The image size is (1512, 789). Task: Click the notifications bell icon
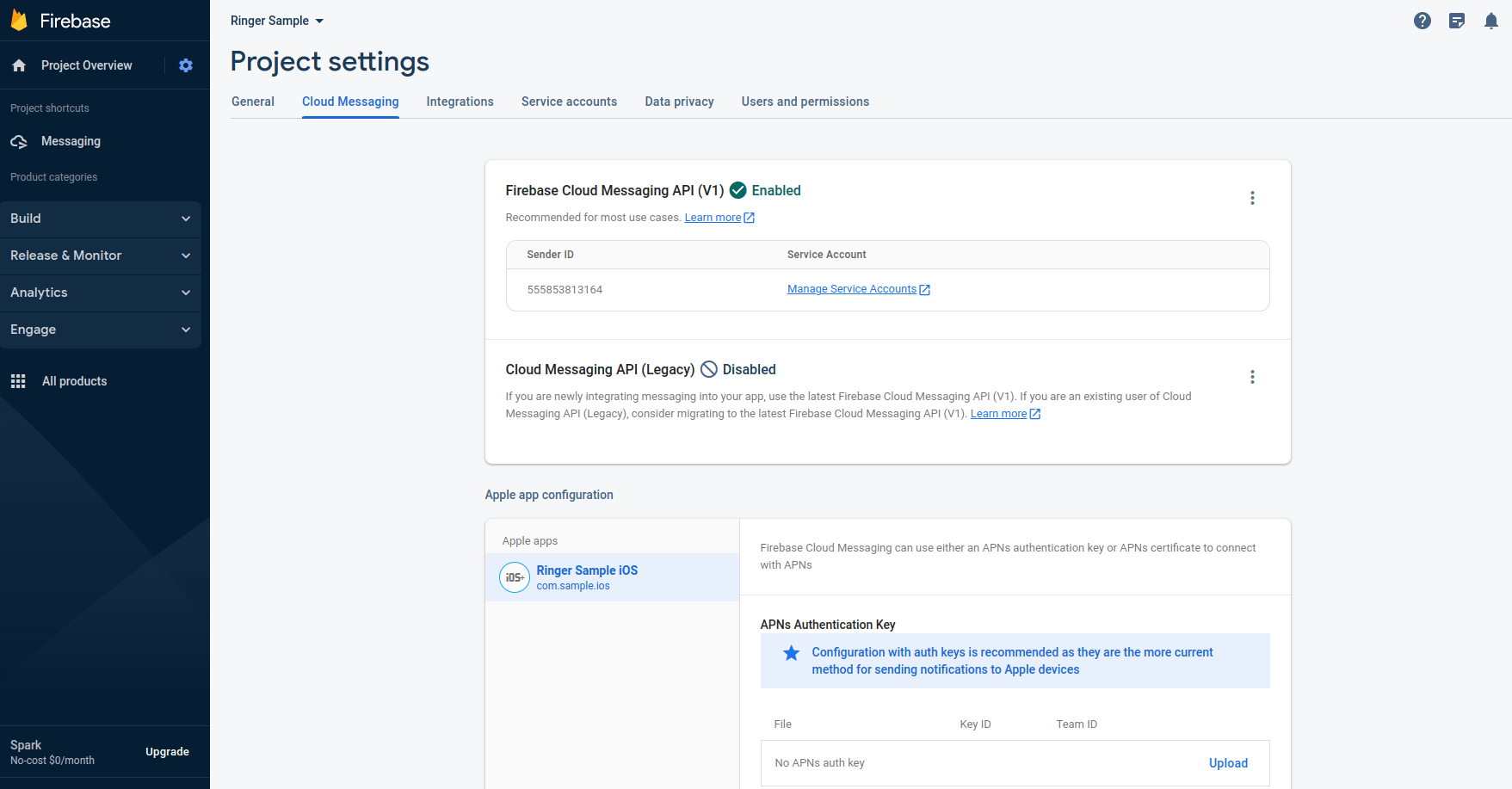tap(1490, 21)
